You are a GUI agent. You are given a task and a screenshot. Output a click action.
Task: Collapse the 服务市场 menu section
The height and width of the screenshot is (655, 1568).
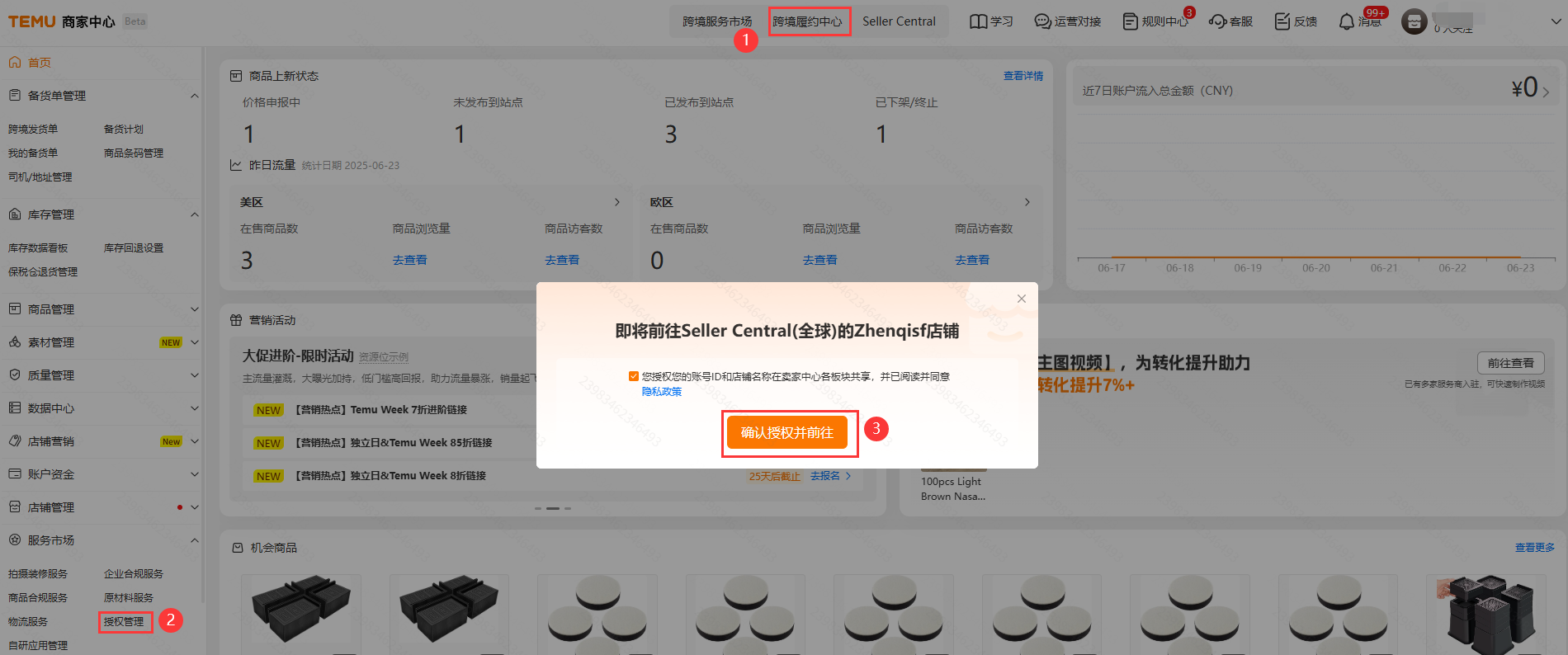tap(195, 540)
